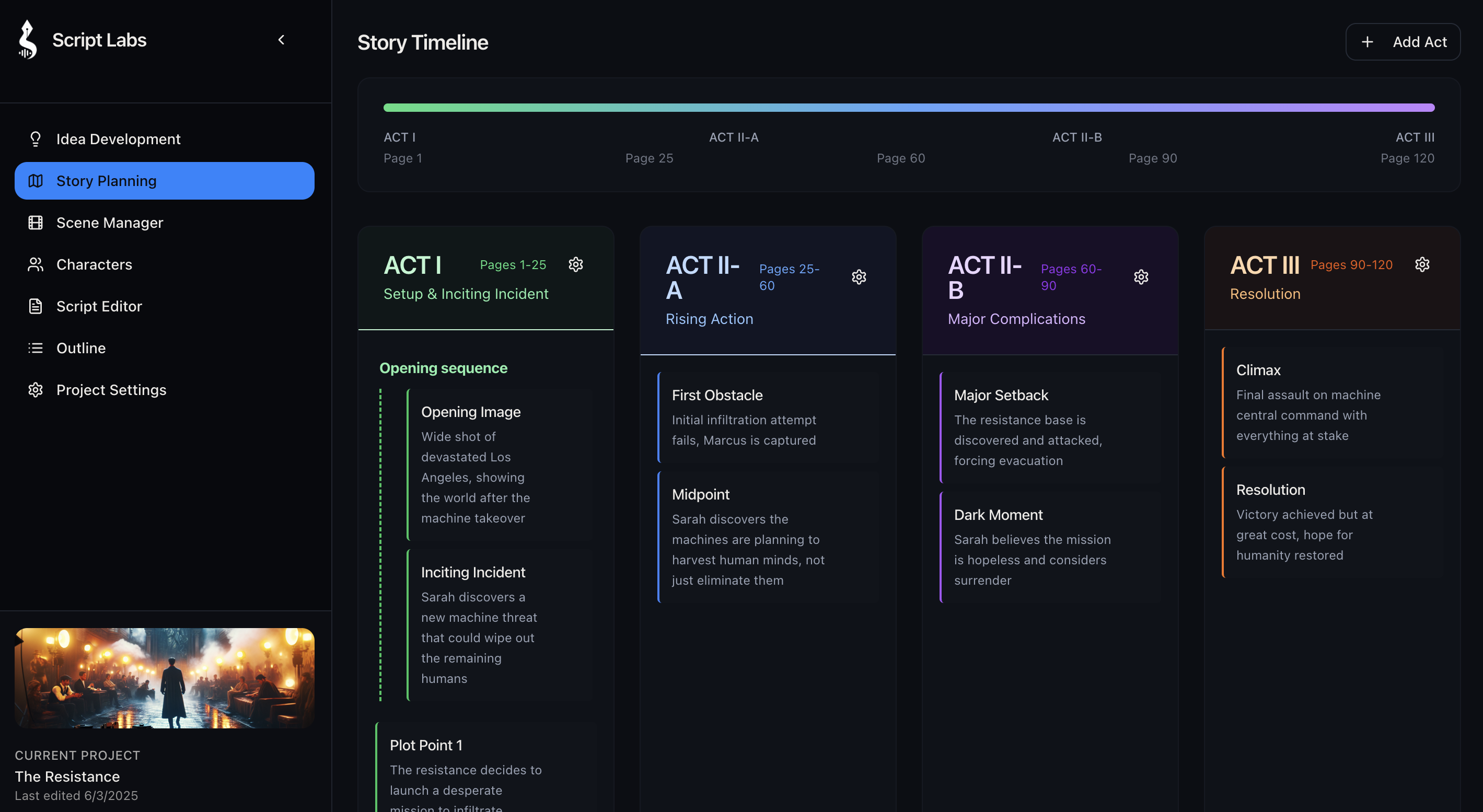Open the Scene Manager film icon
The width and height of the screenshot is (1483, 812).
[35, 223]
